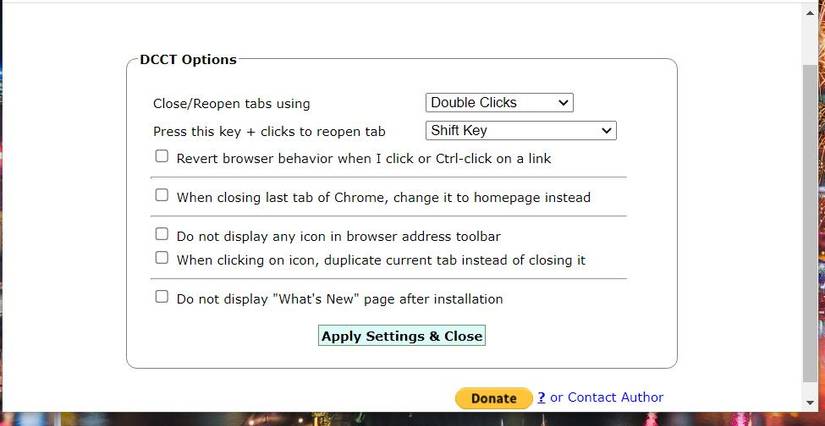The image size is (825, 426).
Task: Tick Do not display What's New checkbox
Action: tap(162, 297)
